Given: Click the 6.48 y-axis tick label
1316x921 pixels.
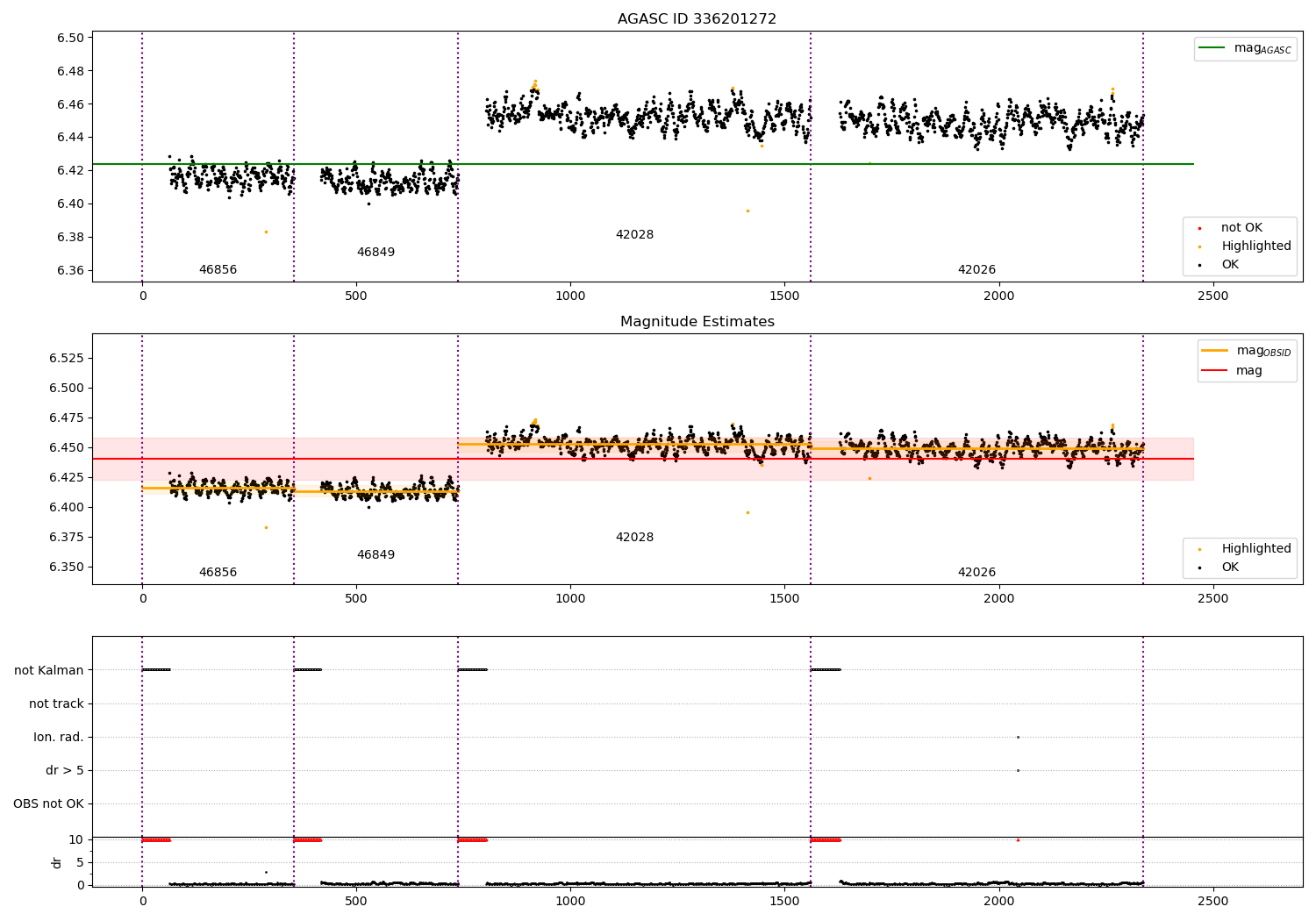Looking at the screenshot, I should tap(70, 71).
